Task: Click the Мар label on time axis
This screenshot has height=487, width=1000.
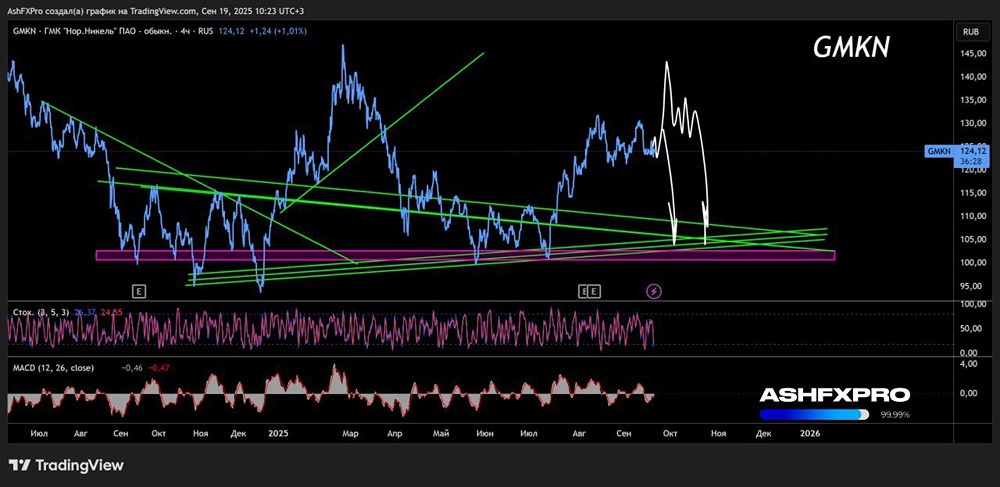Action: pos(350,433)
